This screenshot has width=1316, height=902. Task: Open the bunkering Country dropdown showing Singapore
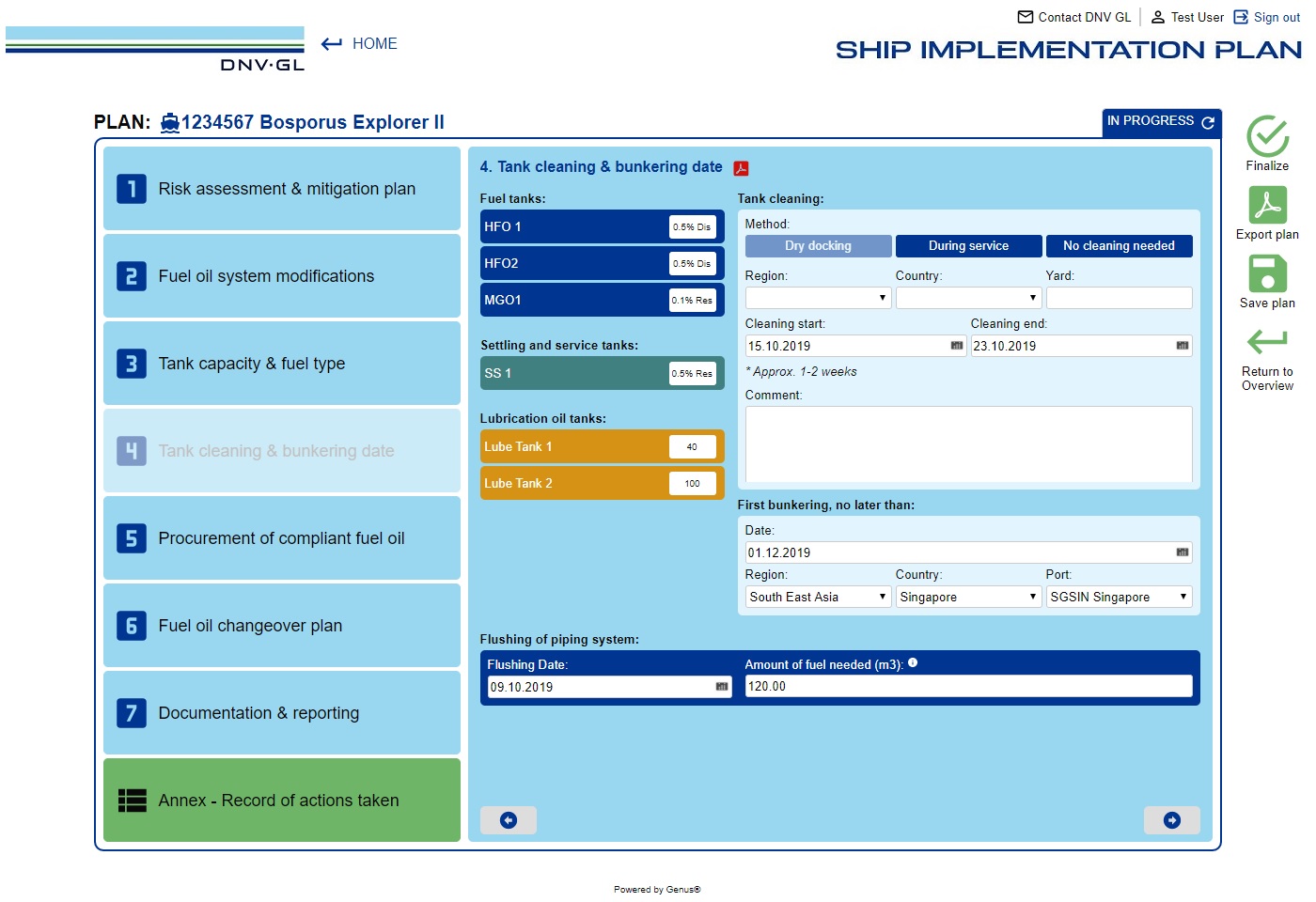(968, 596)
